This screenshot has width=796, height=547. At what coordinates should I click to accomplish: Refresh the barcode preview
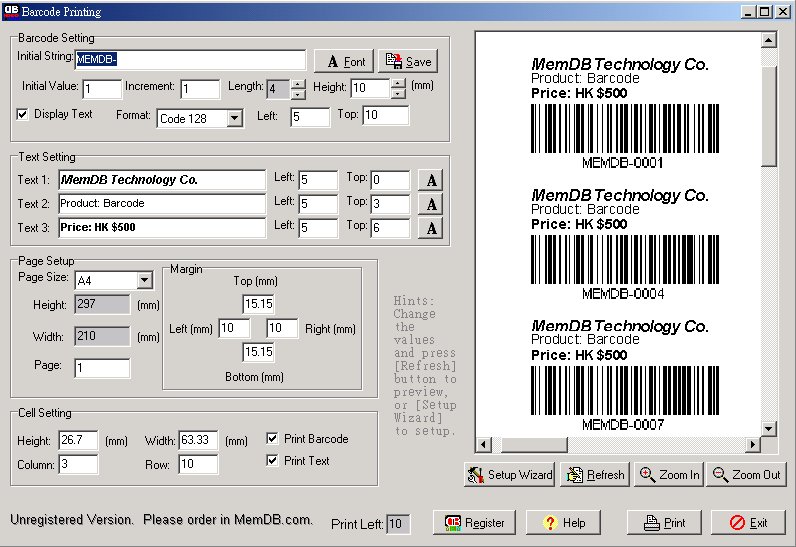595,474
